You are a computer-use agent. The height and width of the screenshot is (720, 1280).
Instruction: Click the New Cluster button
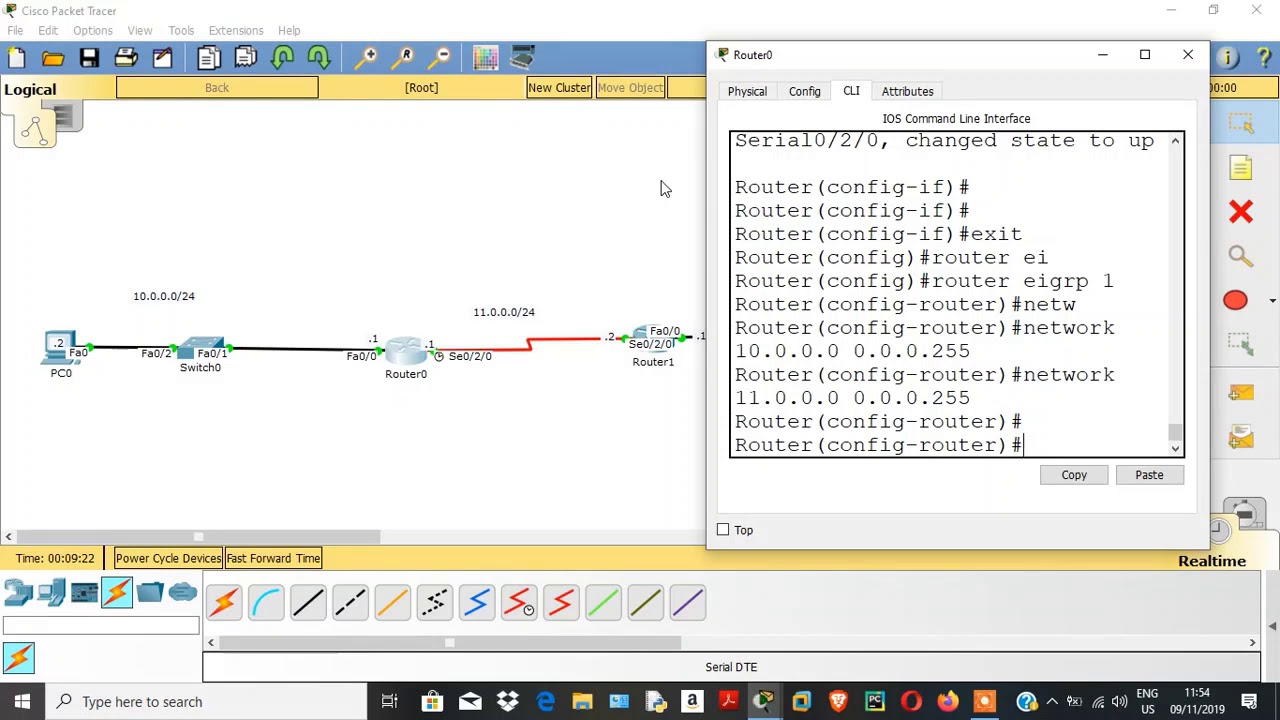pos(559,87)
